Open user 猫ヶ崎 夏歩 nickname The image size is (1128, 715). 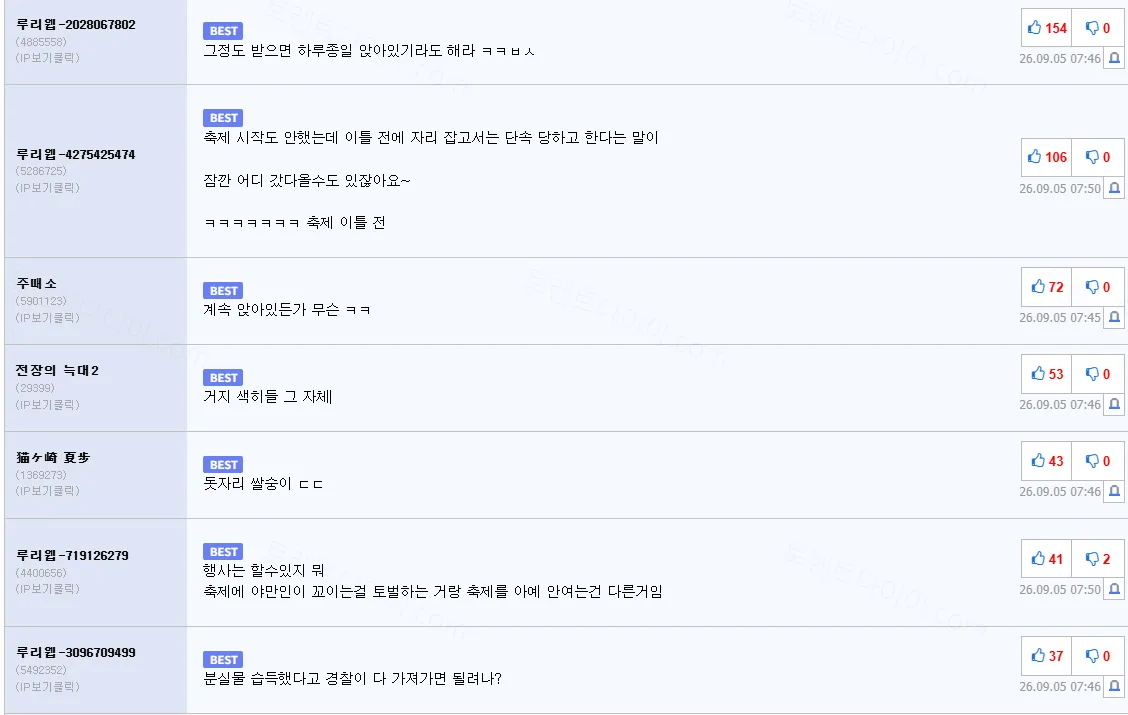(53, 457)
